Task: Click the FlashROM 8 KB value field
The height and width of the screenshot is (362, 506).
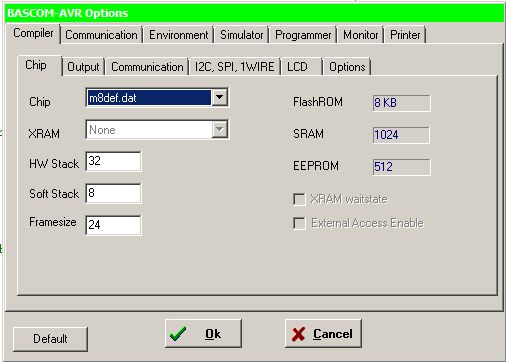Action: click(x=401, y=103)
